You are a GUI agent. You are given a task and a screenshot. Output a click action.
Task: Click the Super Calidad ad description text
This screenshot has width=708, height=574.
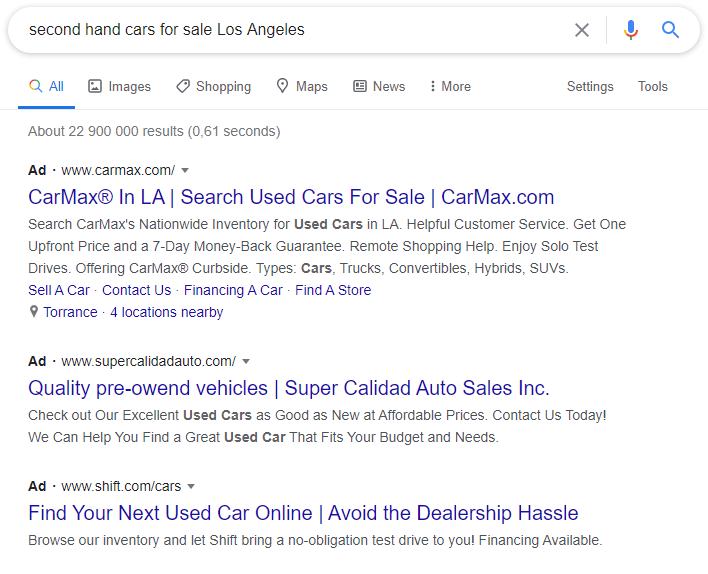[x=317, y=426]
